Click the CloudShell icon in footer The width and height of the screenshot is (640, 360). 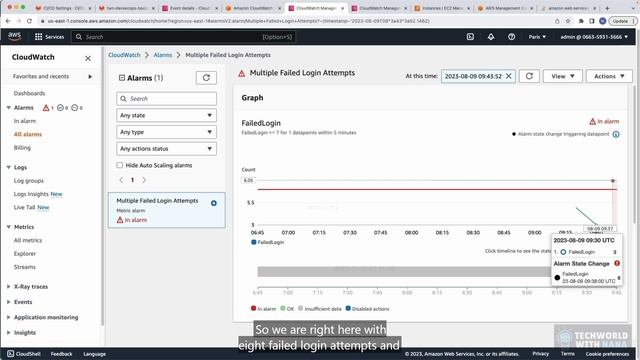click(11, 353)
